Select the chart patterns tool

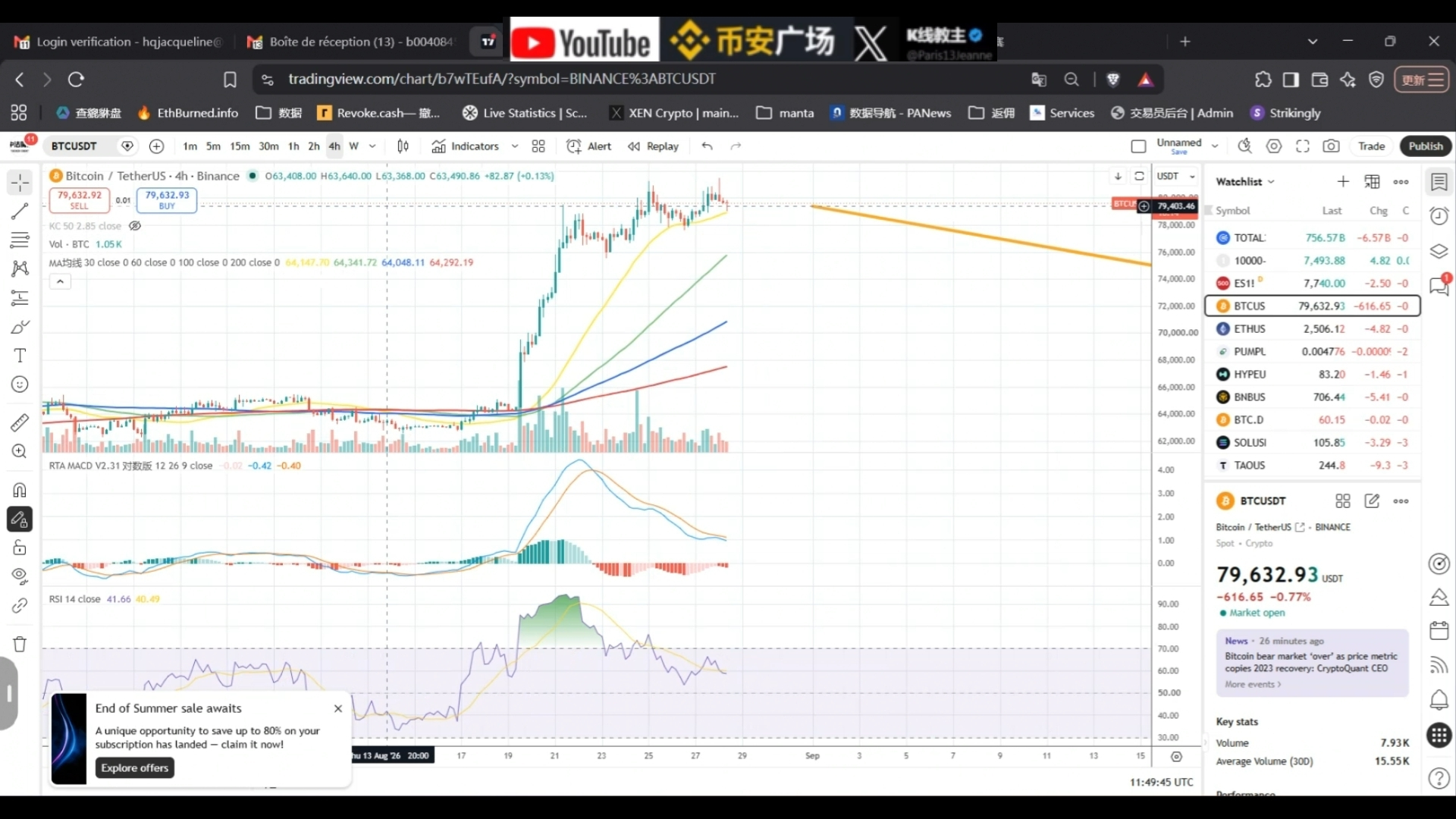click(x=20, y=268)
